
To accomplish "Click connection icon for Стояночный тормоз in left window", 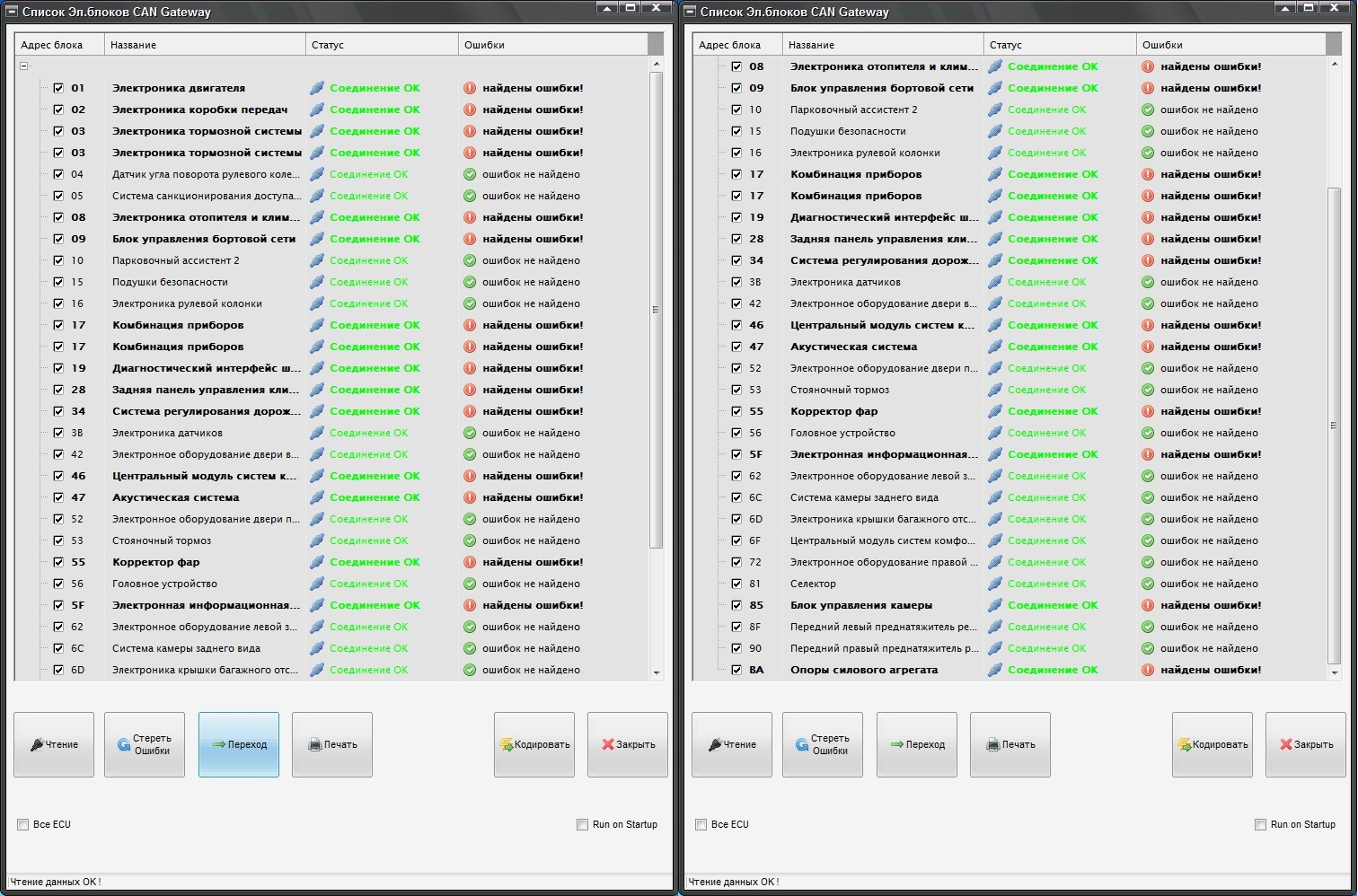I will (317, 540).
